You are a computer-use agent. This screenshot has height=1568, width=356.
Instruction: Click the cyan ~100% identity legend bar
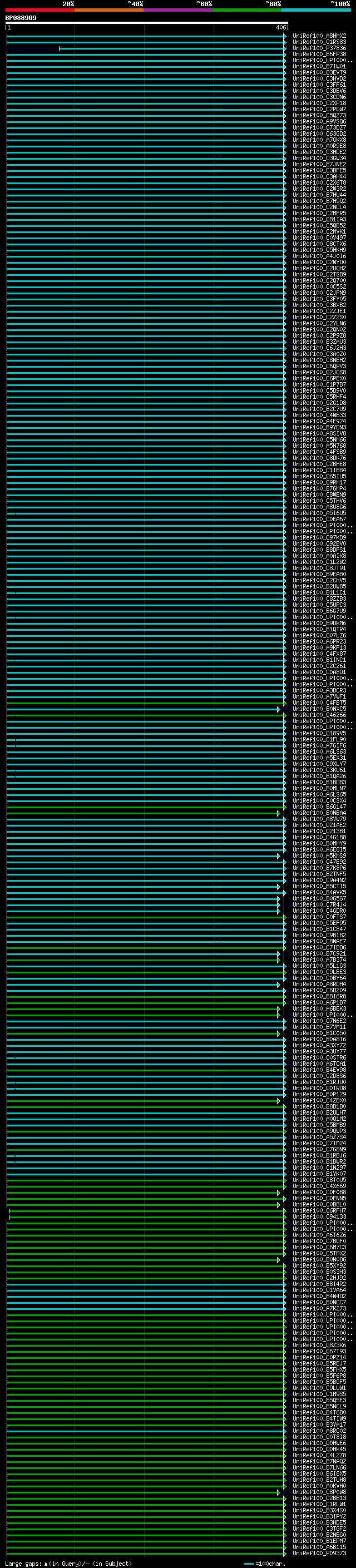click(317, 10)
